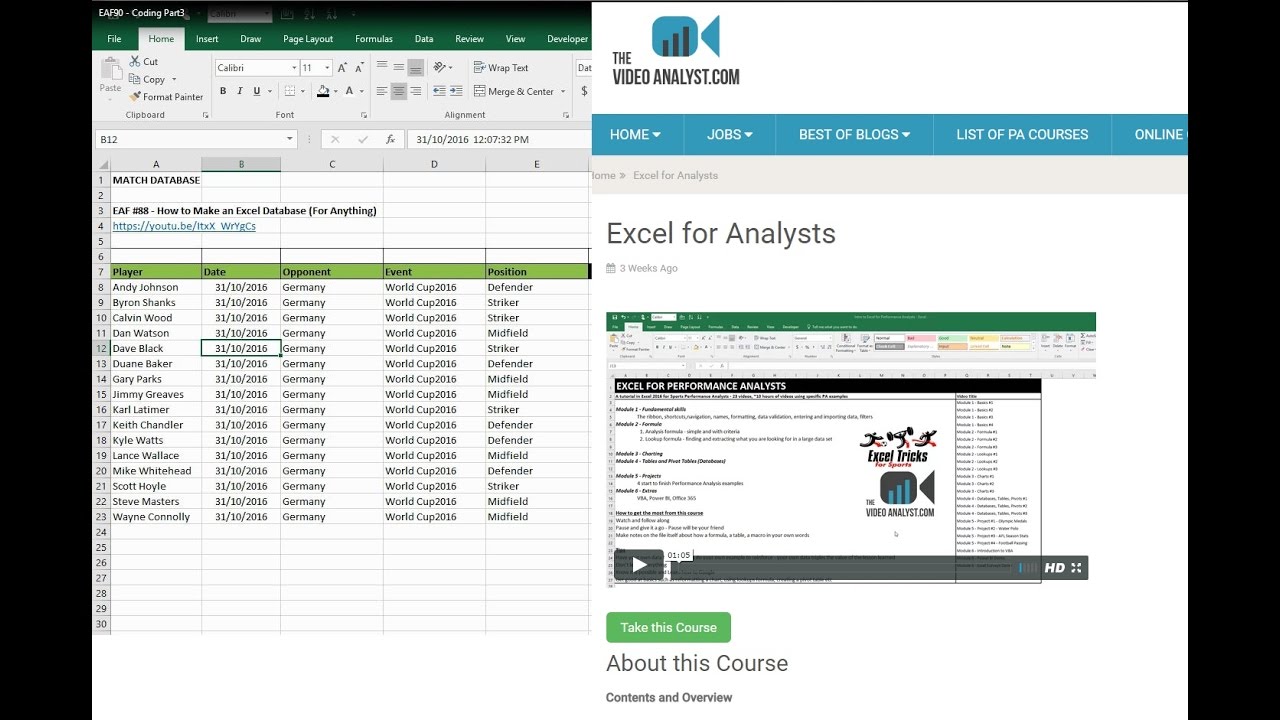Image resolution: width=1280 pixels, height=720 pixels.
Task: Expand the Copy options arrow
Action: point(174,80)
